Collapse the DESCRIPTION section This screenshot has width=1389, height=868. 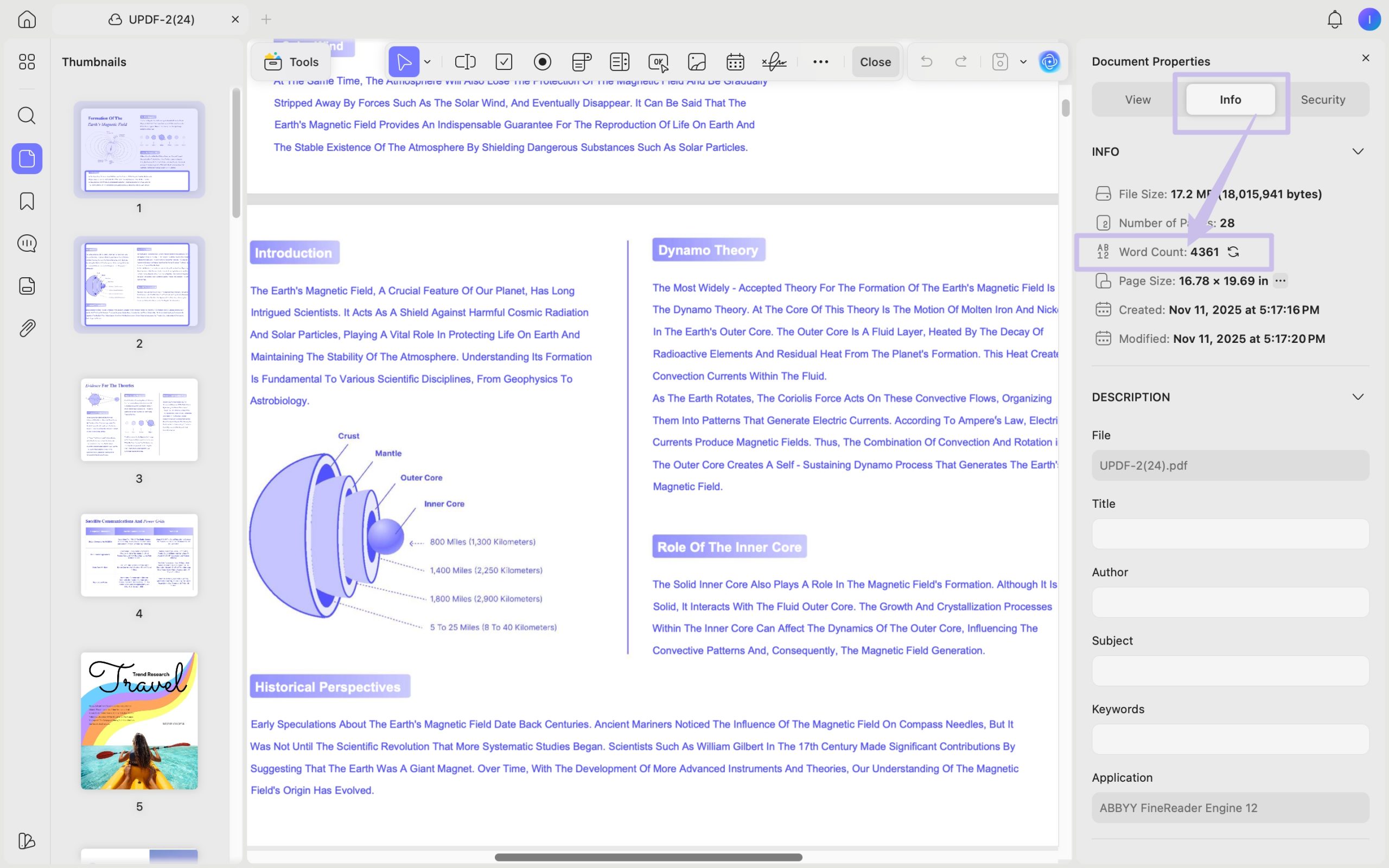(1358, 397)
